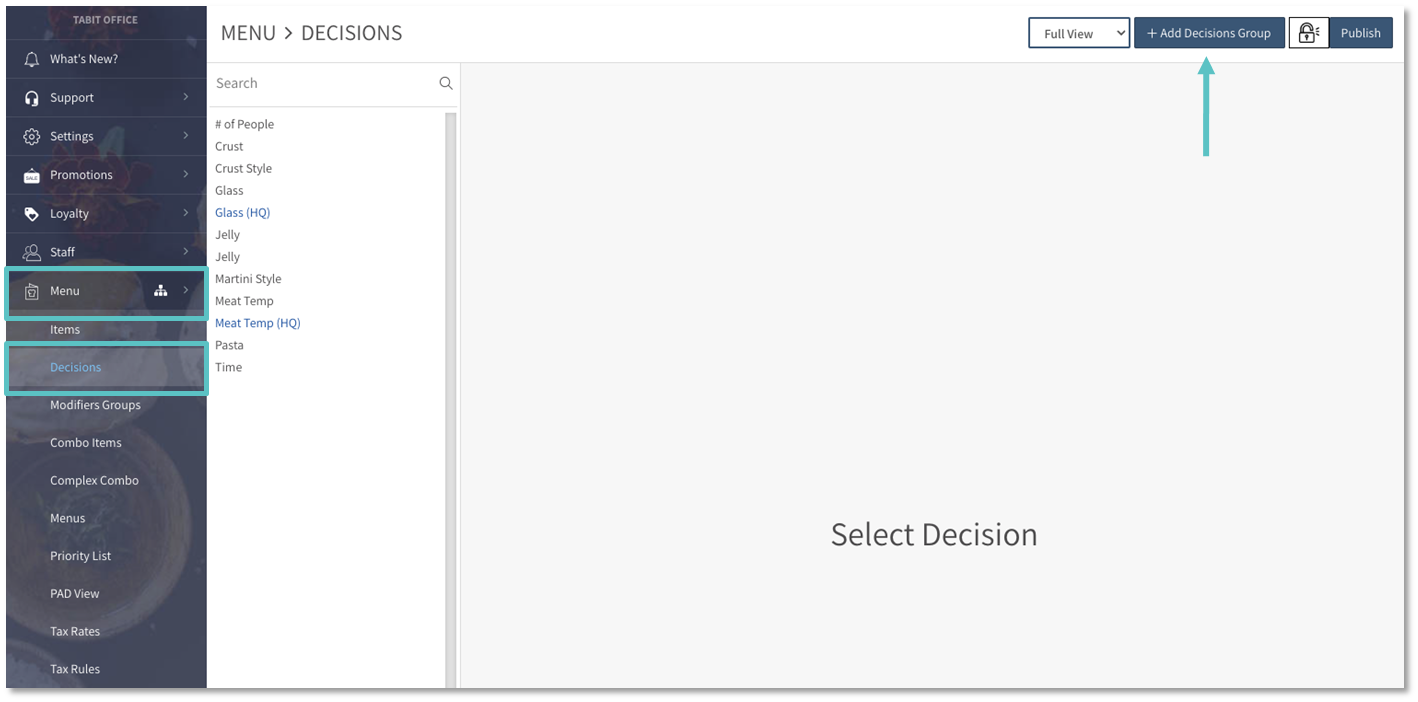Select the Meat Temp (HQ) decision

(257, 323)
